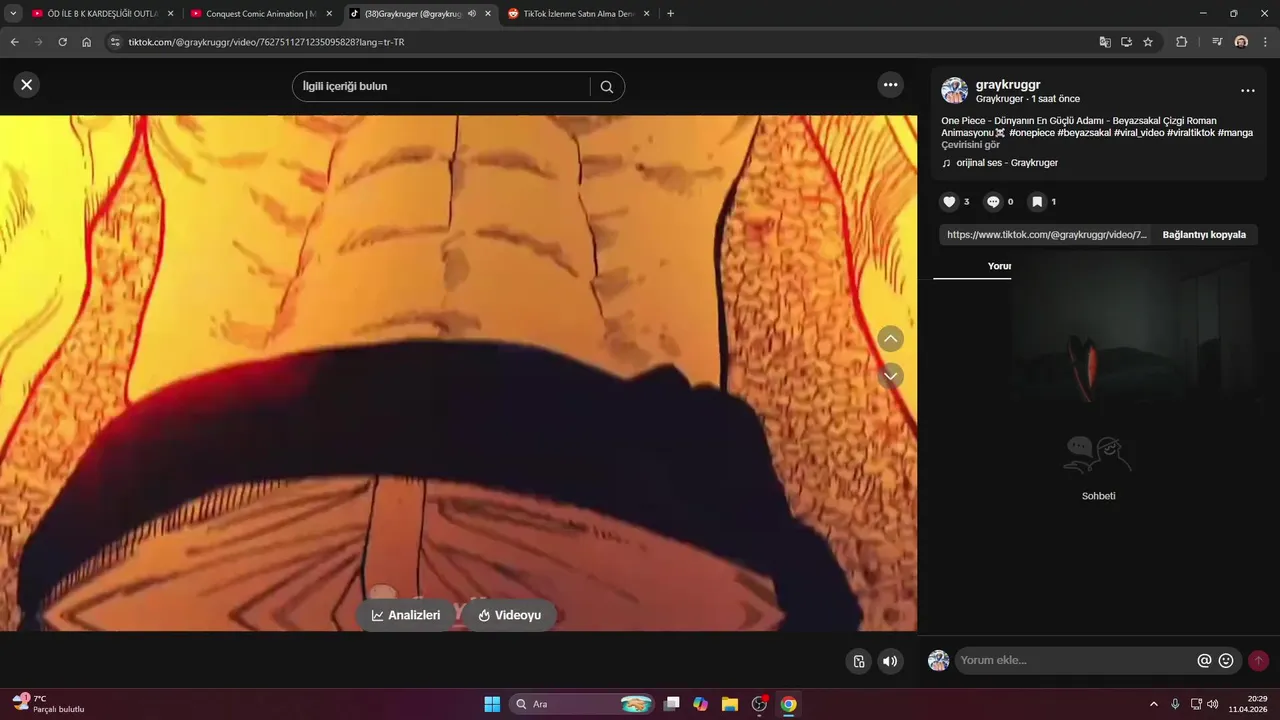Open the post's three-dot menu

1247,91
